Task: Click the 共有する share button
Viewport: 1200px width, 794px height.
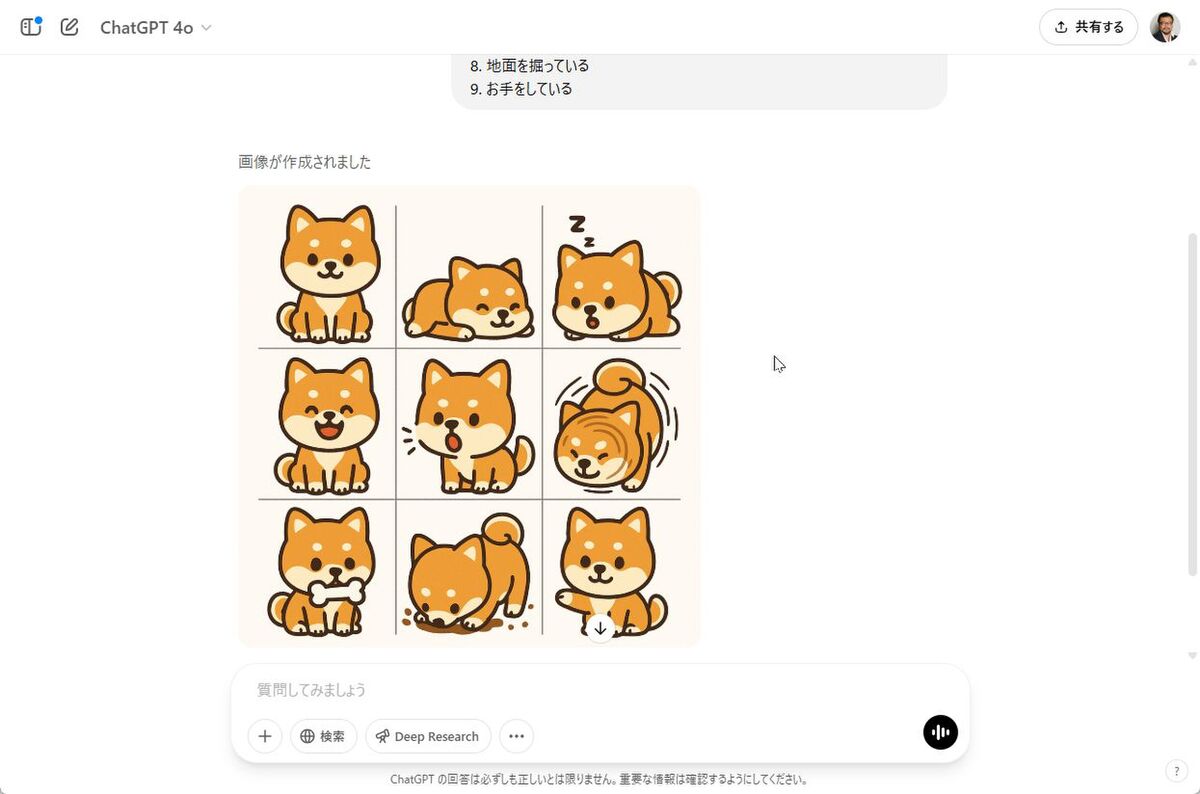Action: pos(1089,27)
